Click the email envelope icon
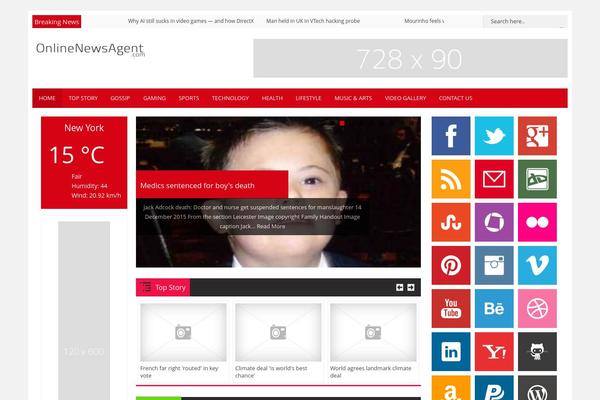 pyautogui.click(x=494, y=179)
